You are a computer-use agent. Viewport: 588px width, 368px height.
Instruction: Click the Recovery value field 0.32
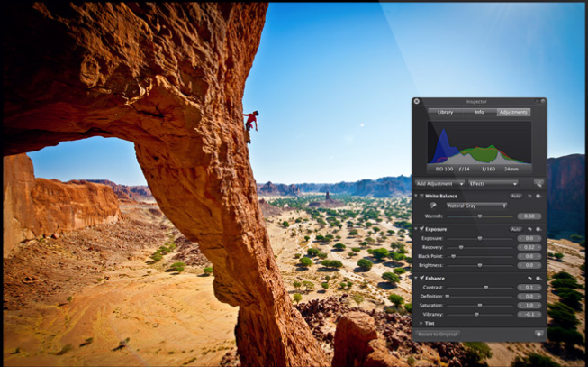[529, 247]
